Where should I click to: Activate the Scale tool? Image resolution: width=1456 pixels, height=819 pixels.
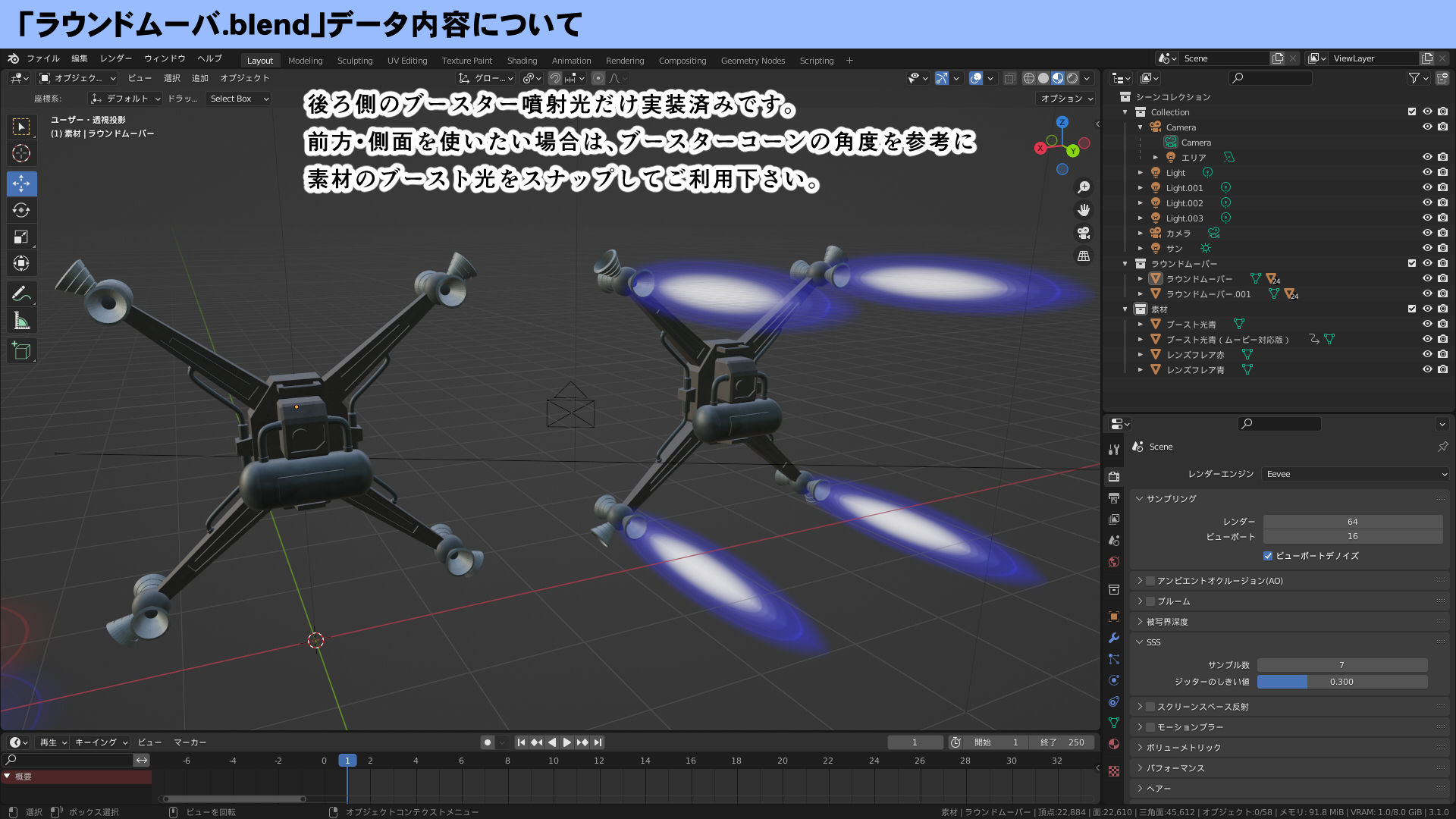21,237
